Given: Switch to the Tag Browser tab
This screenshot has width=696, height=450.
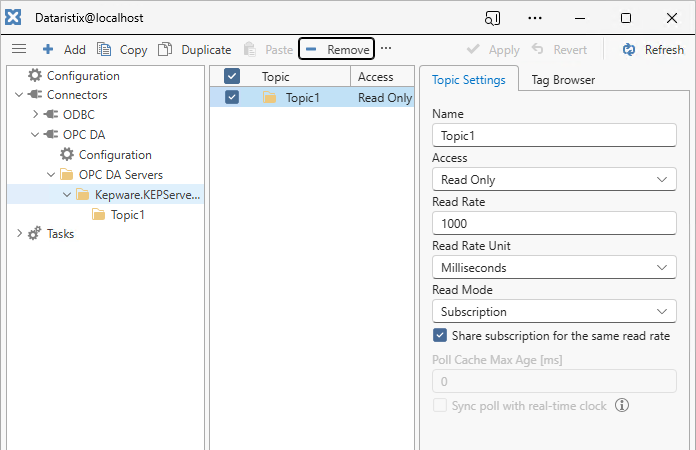Looking at the screenshot, I should [563, 80].
